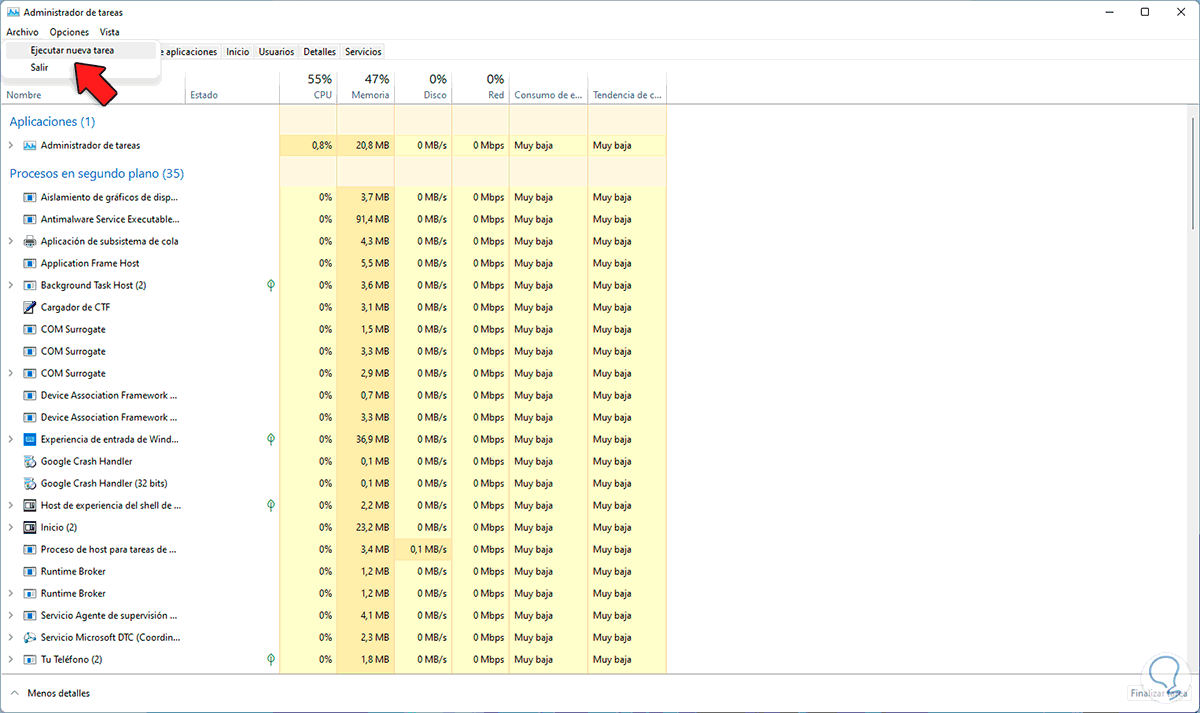Expand the Inicio (2) process group
Viewport: 1200px width, 713px height.
click(x=11, y=527)
